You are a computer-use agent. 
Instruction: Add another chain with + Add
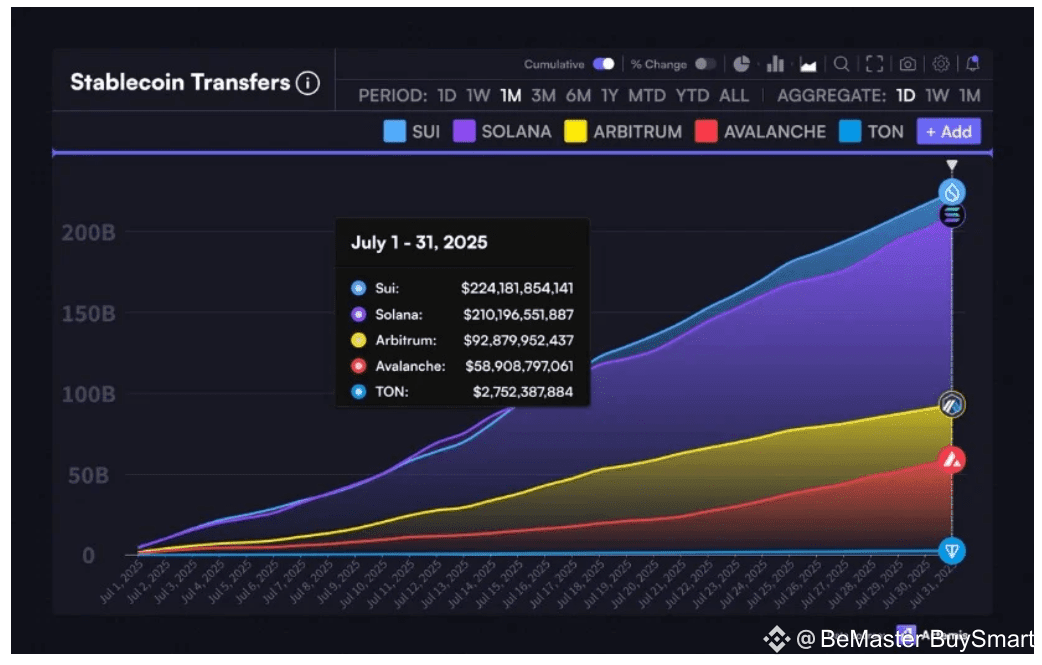pyautogui.click(x=948, y=132)
